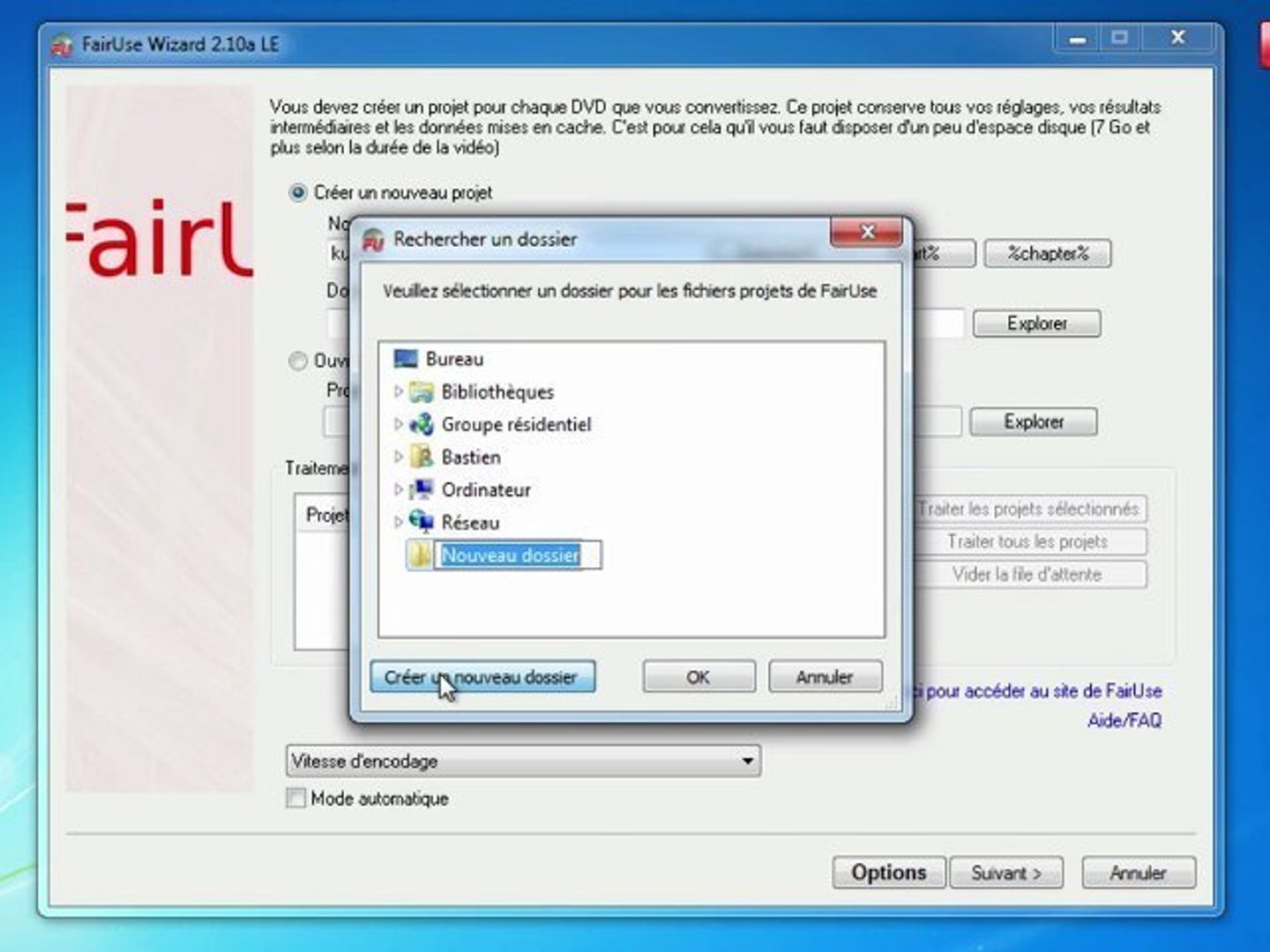
Task: Expand the Bibliothèques tree node
Action: coord(398,391)
